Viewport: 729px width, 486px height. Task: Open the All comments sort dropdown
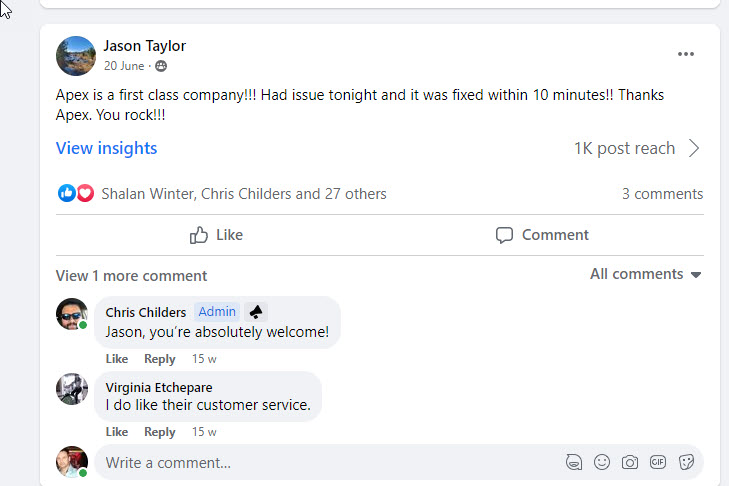click(x=645, y=274)
